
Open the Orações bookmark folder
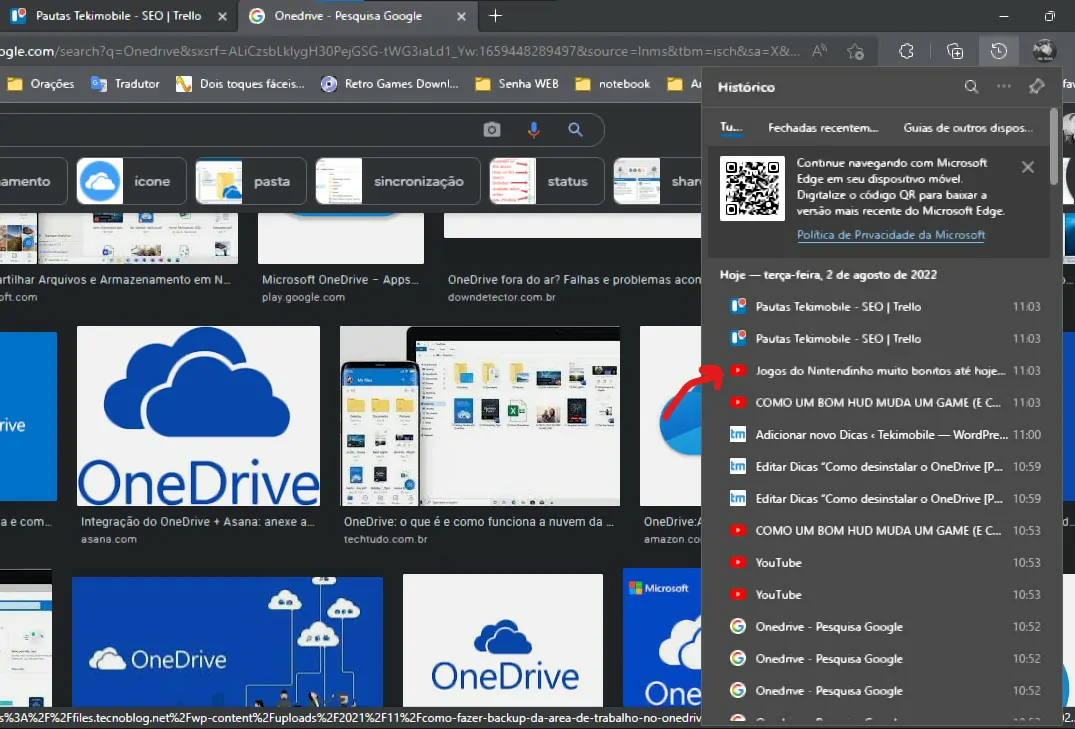(41, 84)
